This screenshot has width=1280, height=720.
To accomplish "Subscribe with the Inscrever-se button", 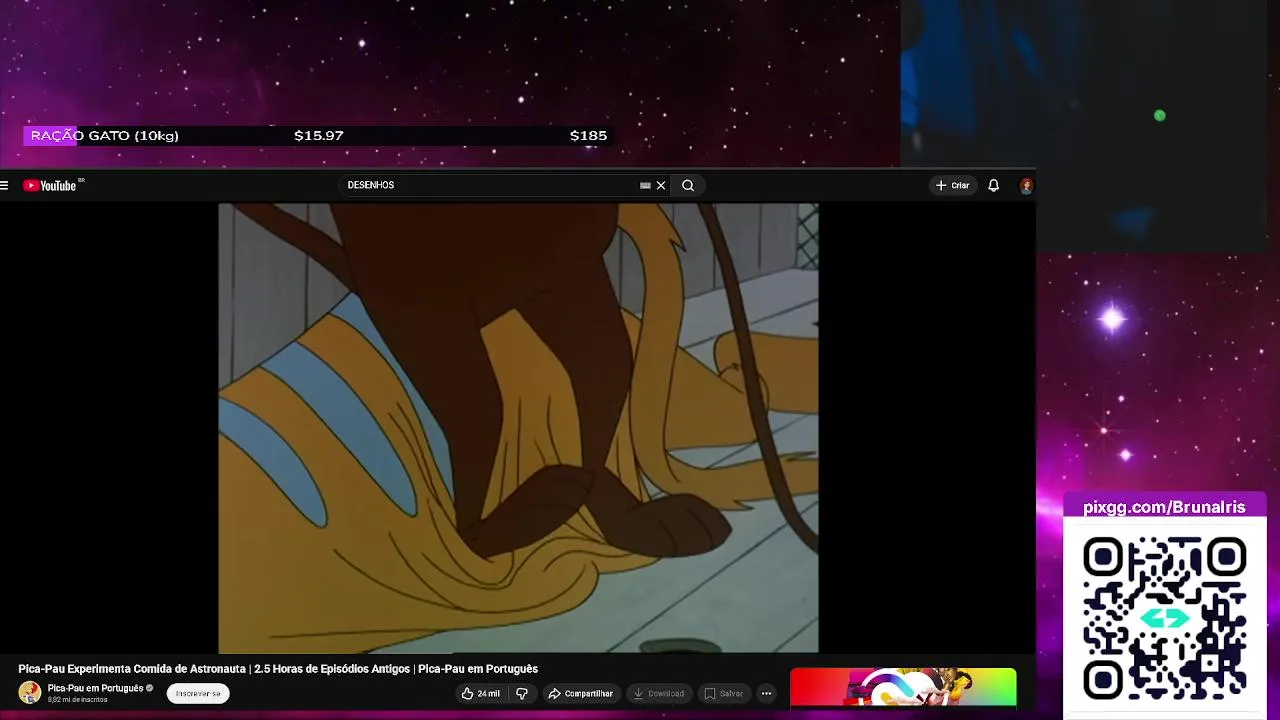I will [x=198, y=693].
